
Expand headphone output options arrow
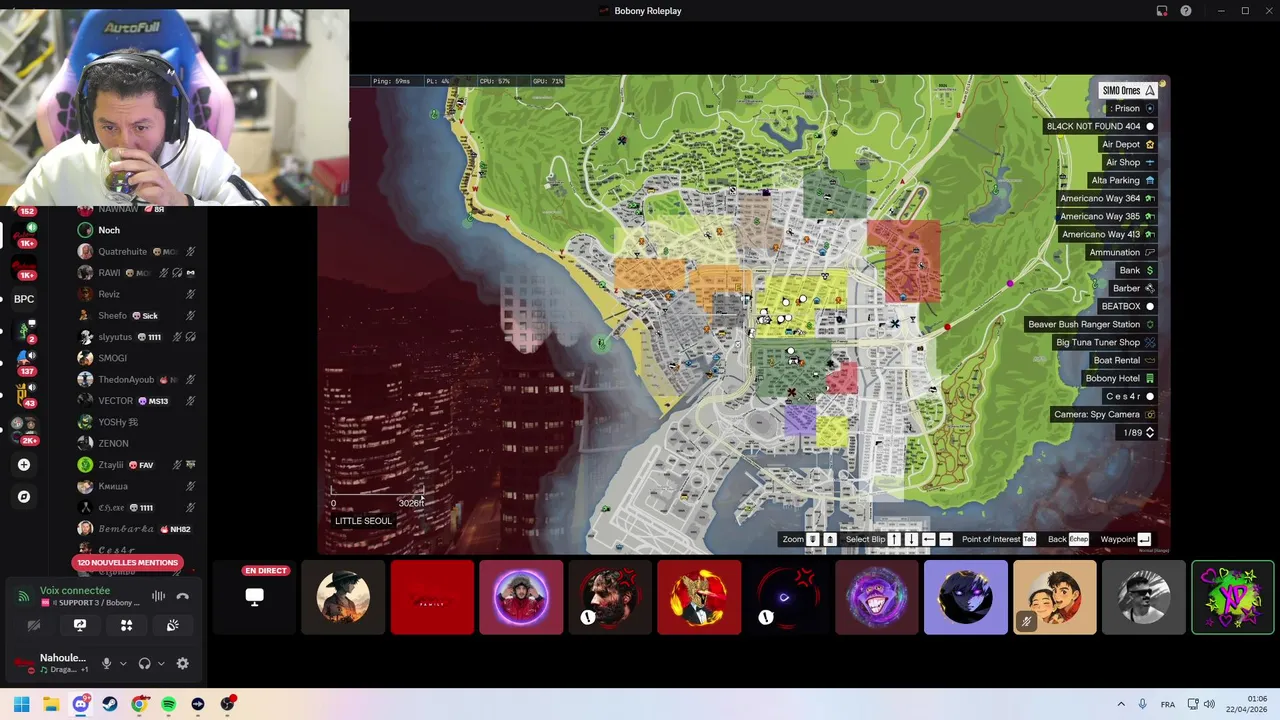161,663
